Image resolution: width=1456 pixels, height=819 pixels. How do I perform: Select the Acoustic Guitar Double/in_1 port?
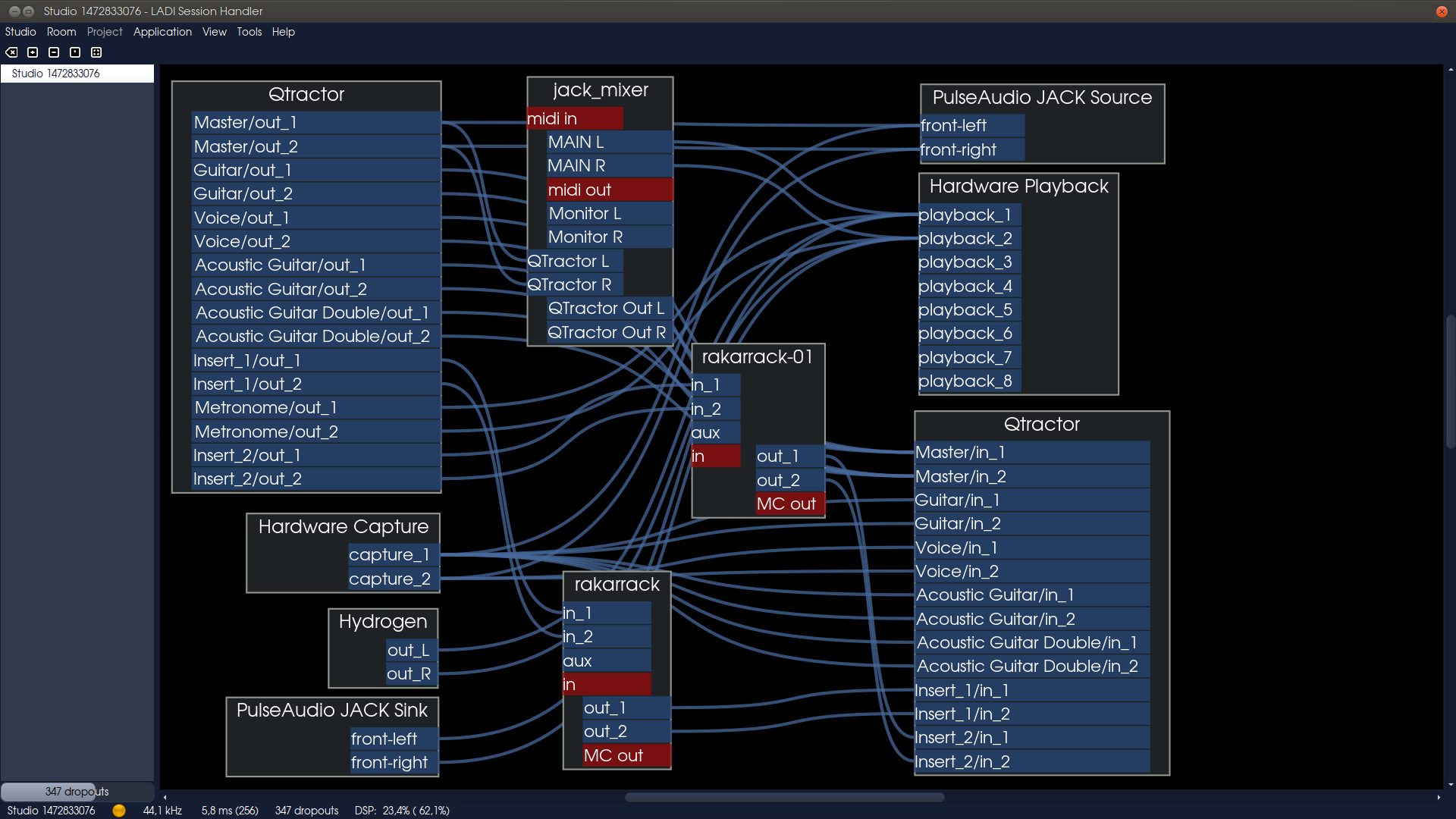(x=1032, y=643)
